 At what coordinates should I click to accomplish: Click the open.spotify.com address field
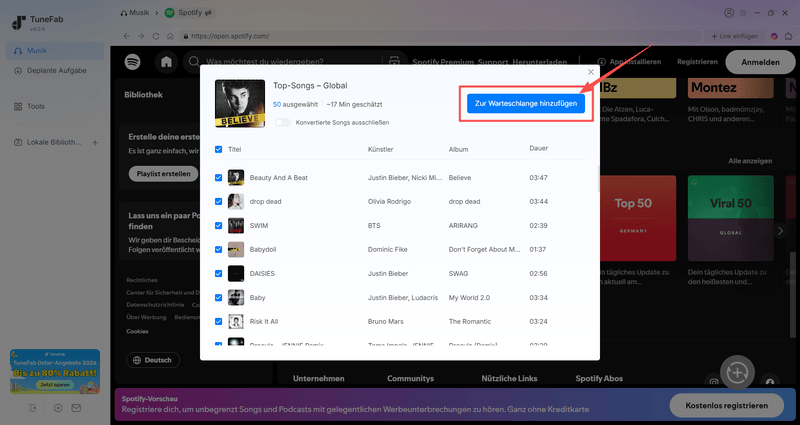click(x=439, y=36)
